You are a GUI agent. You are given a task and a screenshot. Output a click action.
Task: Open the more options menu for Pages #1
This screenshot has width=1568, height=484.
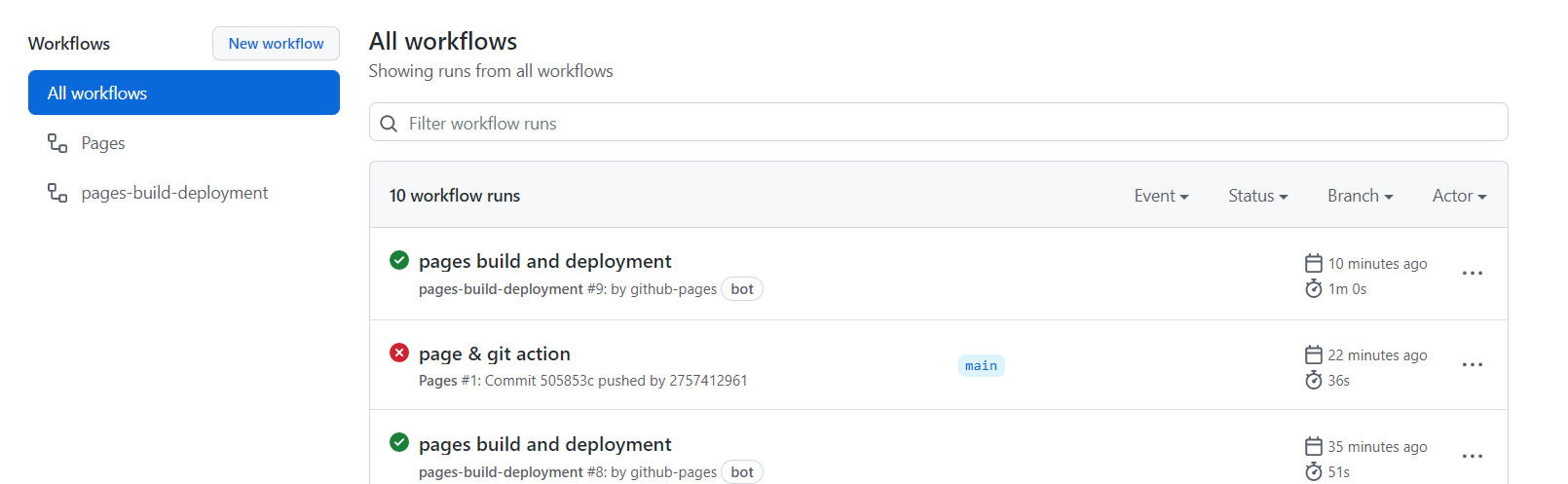[1473, 364]
